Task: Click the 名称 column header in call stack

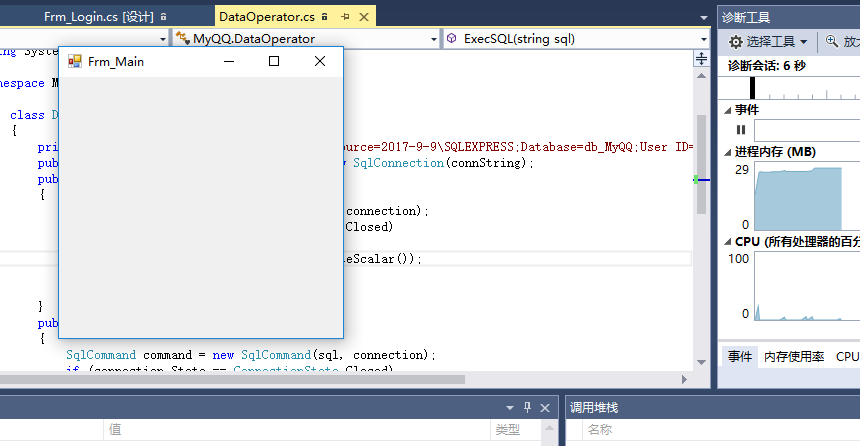Action: (600, 430)
